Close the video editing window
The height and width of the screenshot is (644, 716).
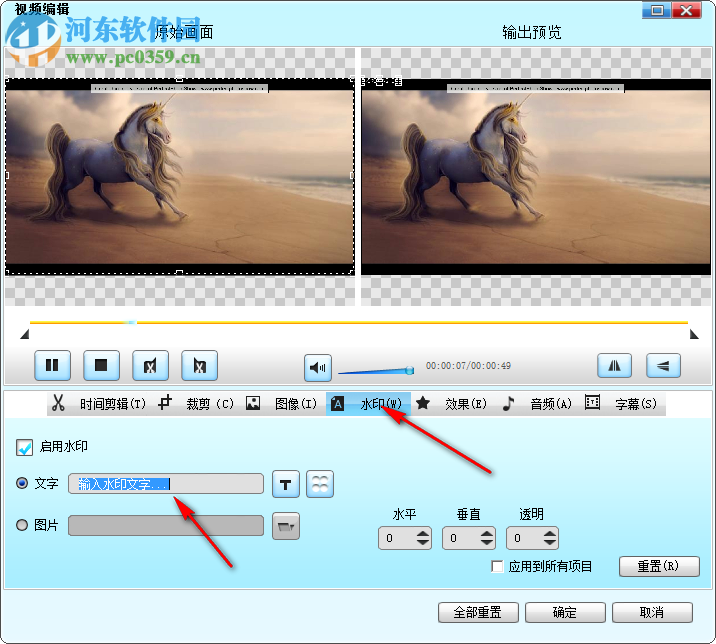(686, 10)
